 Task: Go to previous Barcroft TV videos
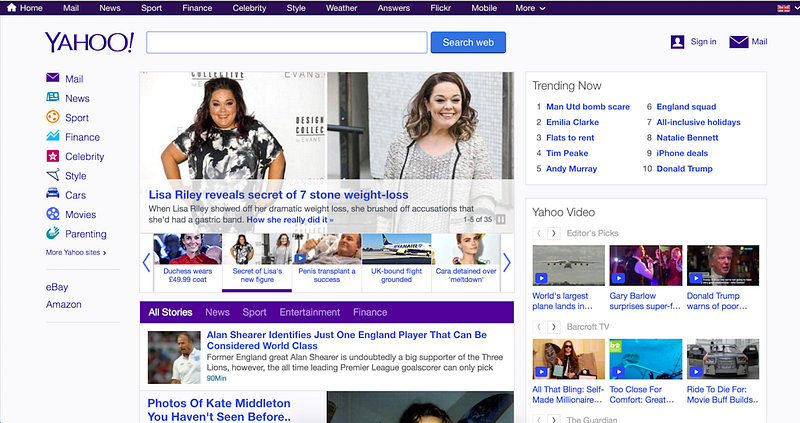(538, 327)
